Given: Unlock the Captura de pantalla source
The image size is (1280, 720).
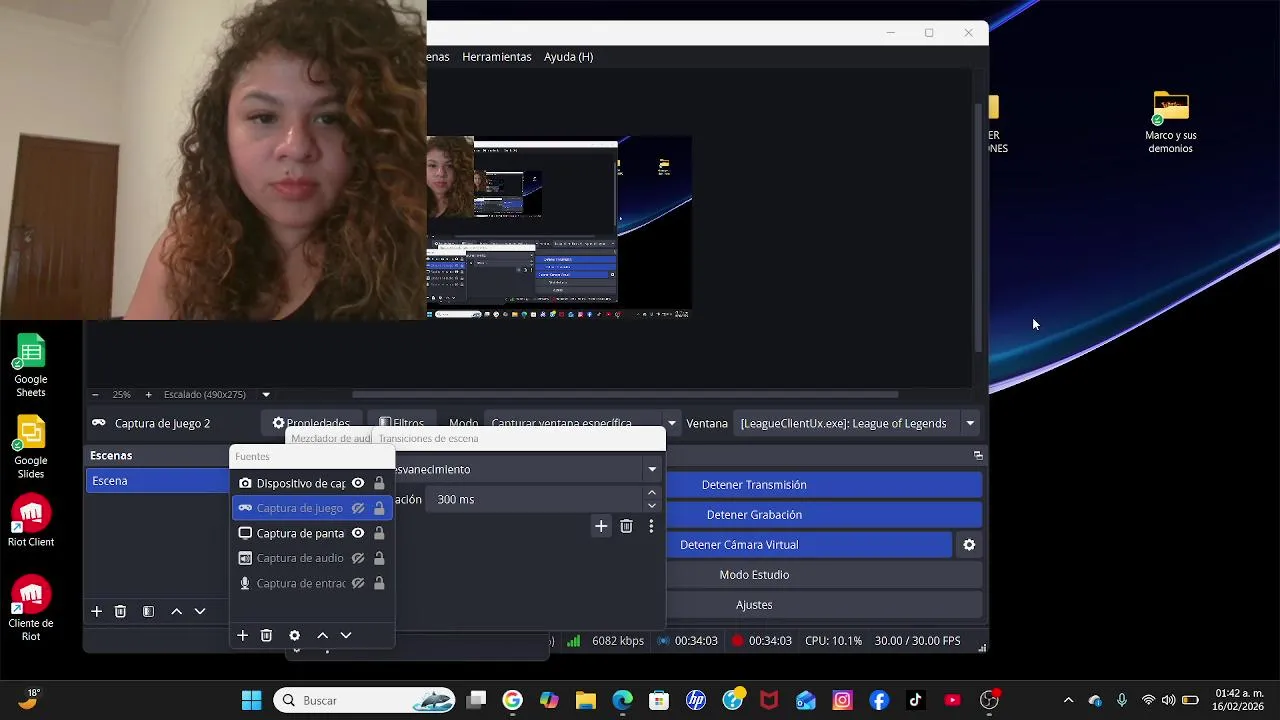Looking at the screenshot, I should pyautogui.click(x=379, y=533).
